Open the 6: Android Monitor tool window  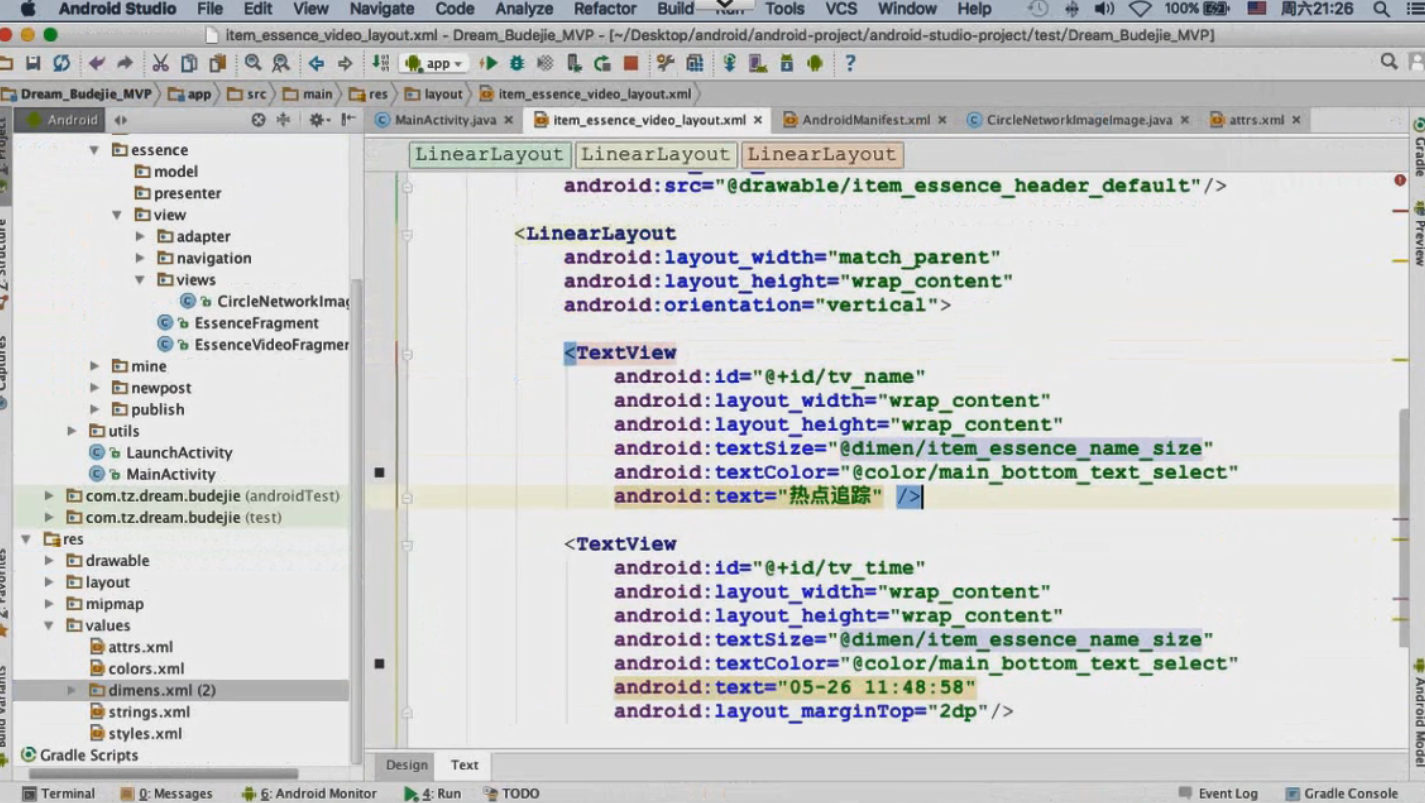coord(309,793)
